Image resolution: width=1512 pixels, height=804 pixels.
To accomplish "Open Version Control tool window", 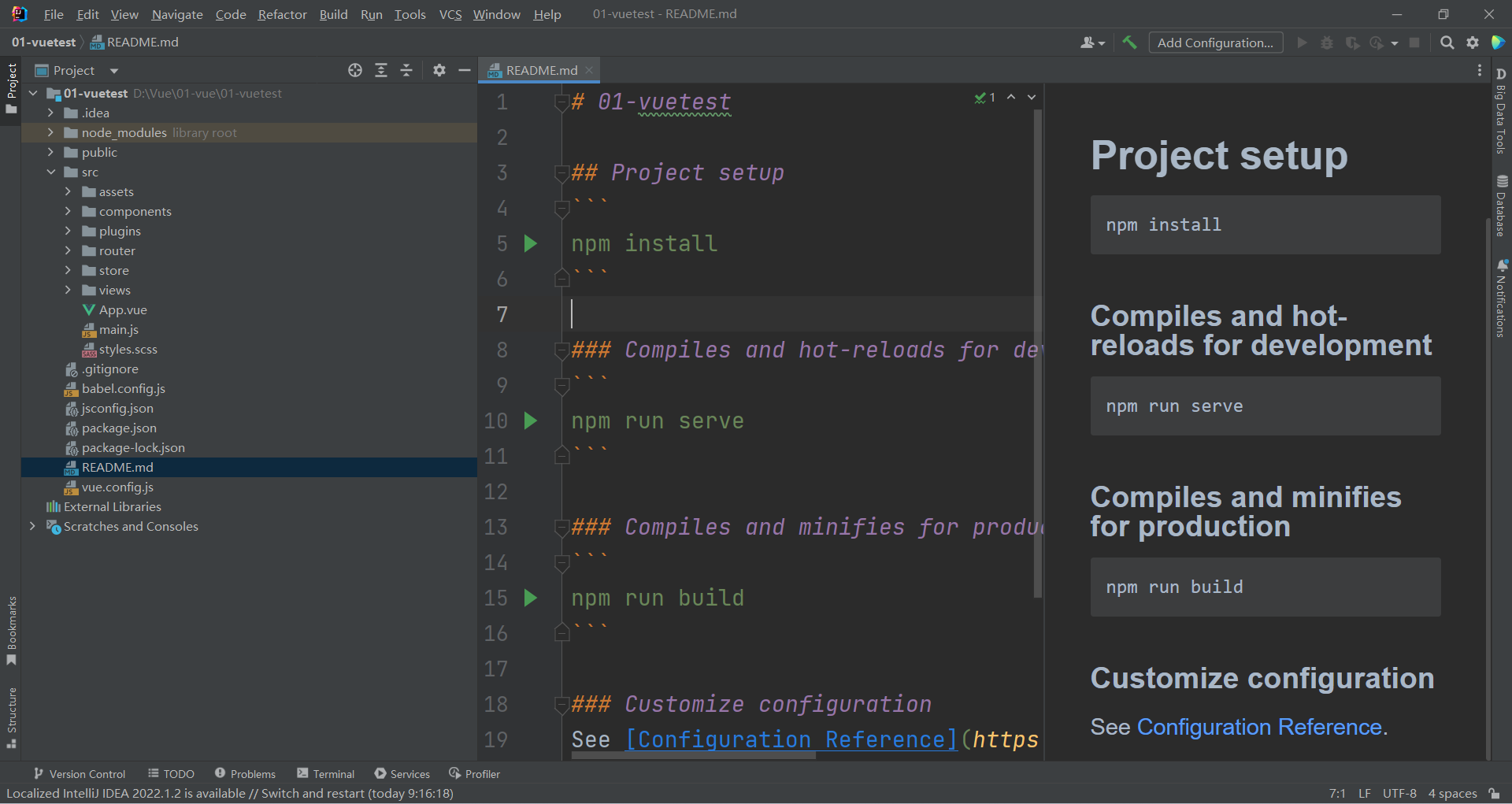I will tap(79, 774).
